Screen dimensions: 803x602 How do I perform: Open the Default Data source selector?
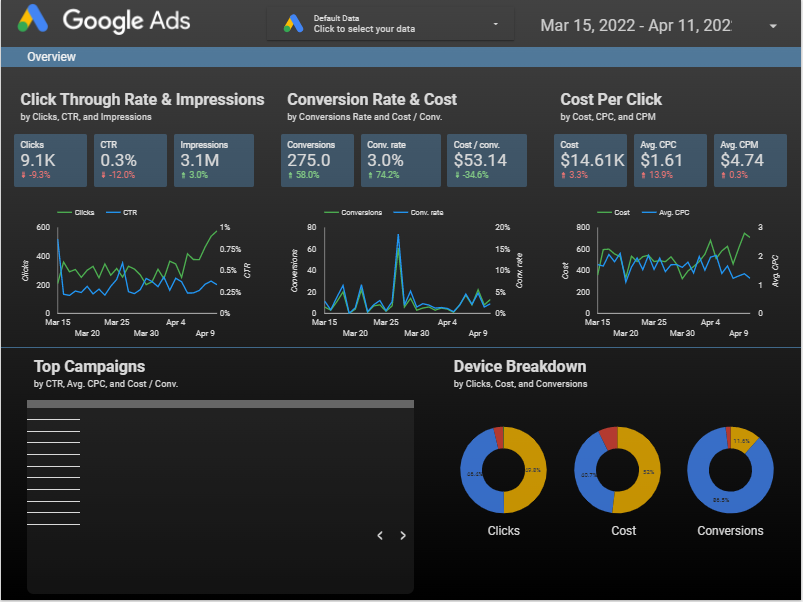[390, 24]
